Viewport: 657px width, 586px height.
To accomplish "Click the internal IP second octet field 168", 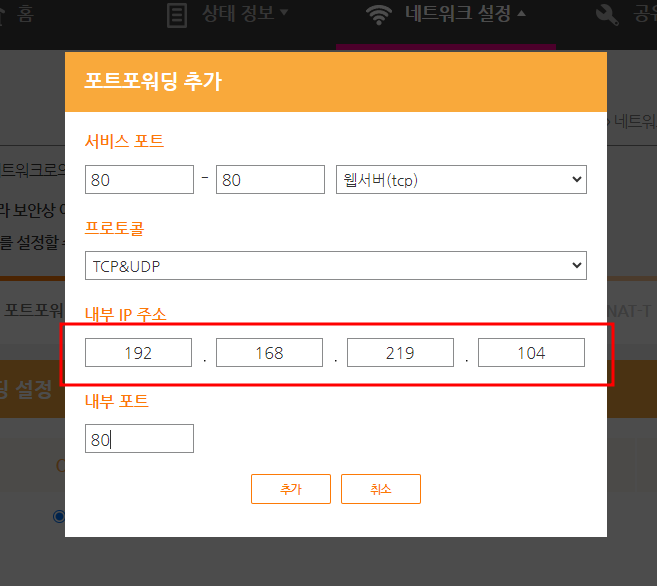I will [269, 353].
